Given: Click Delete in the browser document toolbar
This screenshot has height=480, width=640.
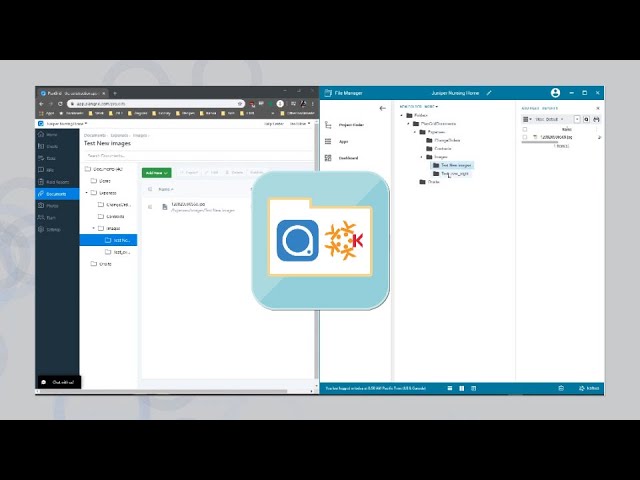Looking at the screenshot, I should [234, 173].
